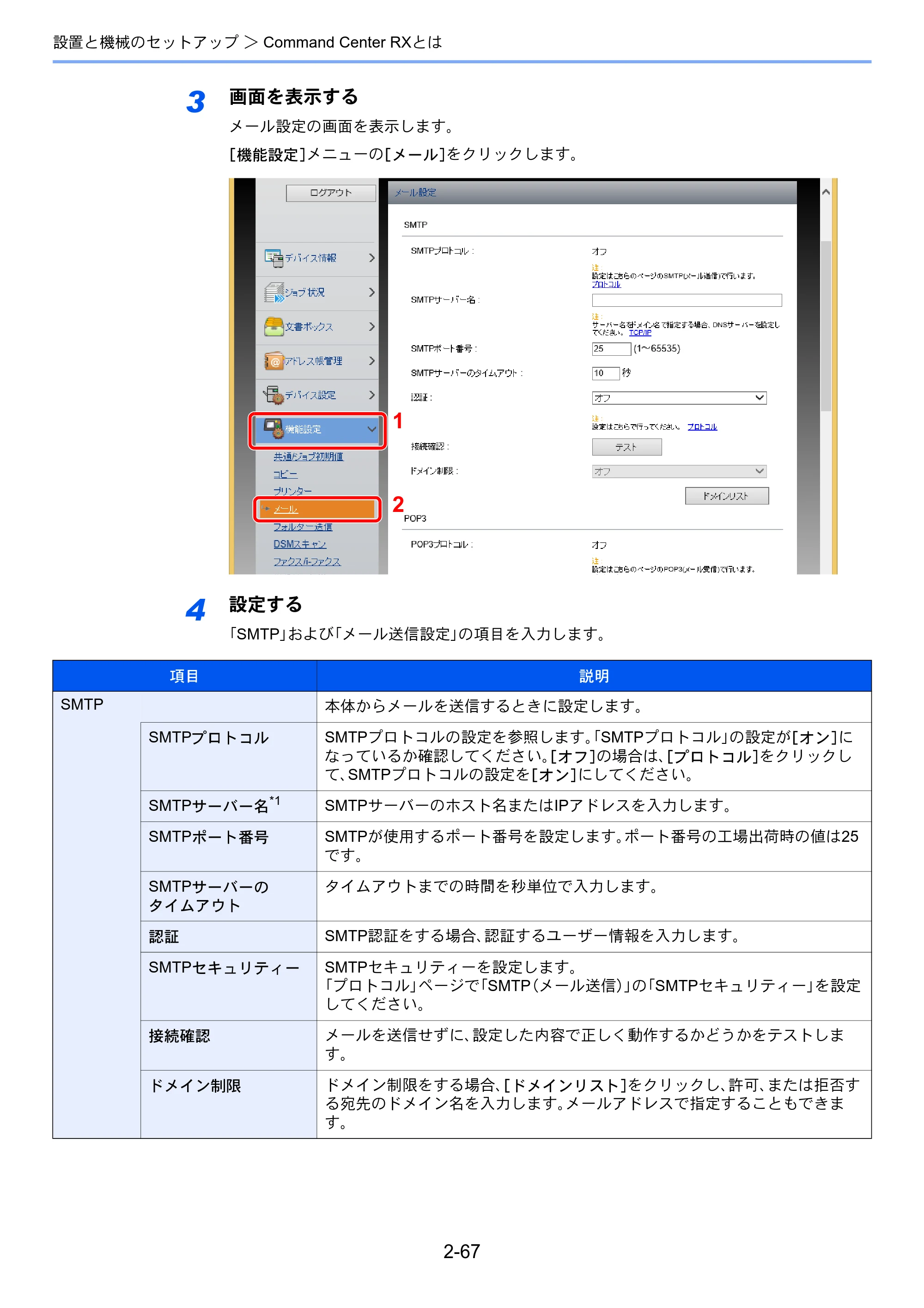Click the ドメインリスト button
The height and width of the screenshot is (1308, 924).
click(x=726, y=496)
